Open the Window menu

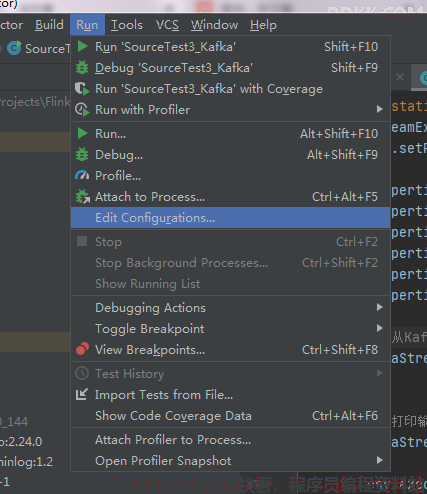tap(214, 25)
